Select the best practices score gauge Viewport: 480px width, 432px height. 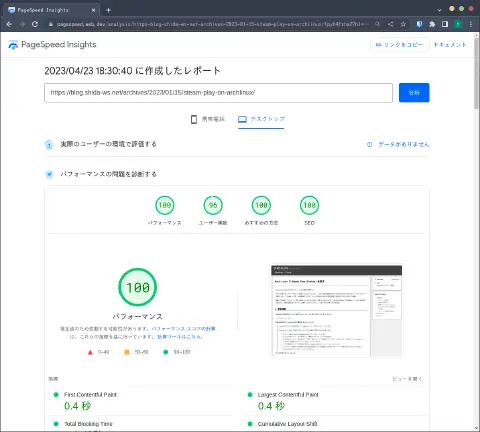261,205
